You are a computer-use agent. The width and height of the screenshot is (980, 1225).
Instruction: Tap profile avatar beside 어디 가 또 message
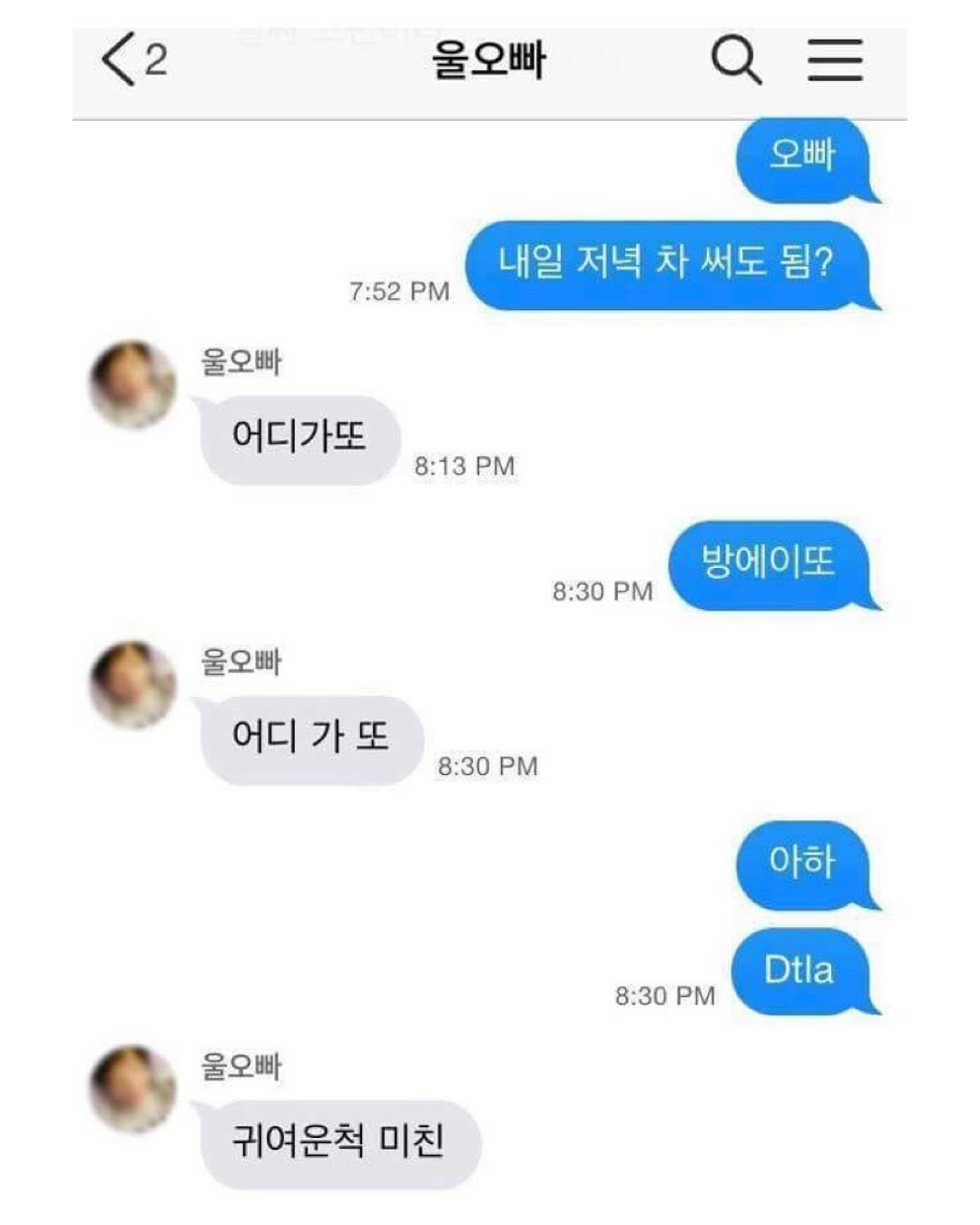pyautogui.click(x=132, y=684)
